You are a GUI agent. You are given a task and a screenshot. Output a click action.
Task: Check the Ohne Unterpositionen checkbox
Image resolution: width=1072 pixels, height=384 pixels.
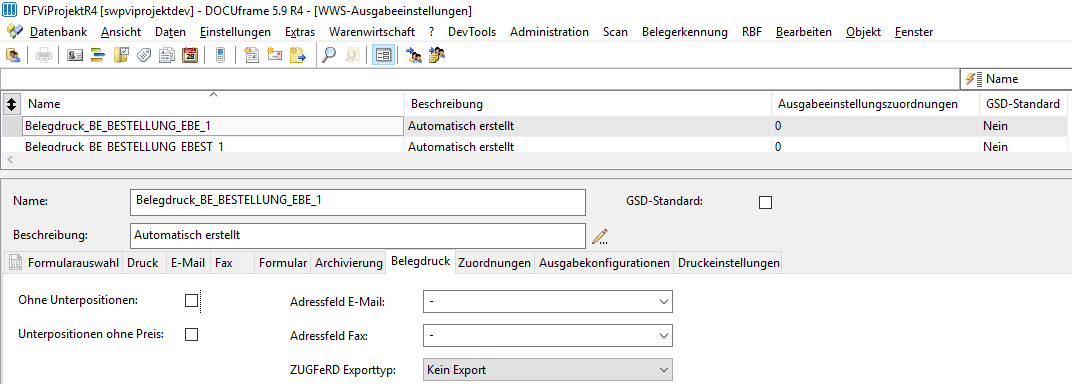tap(191, 300)
